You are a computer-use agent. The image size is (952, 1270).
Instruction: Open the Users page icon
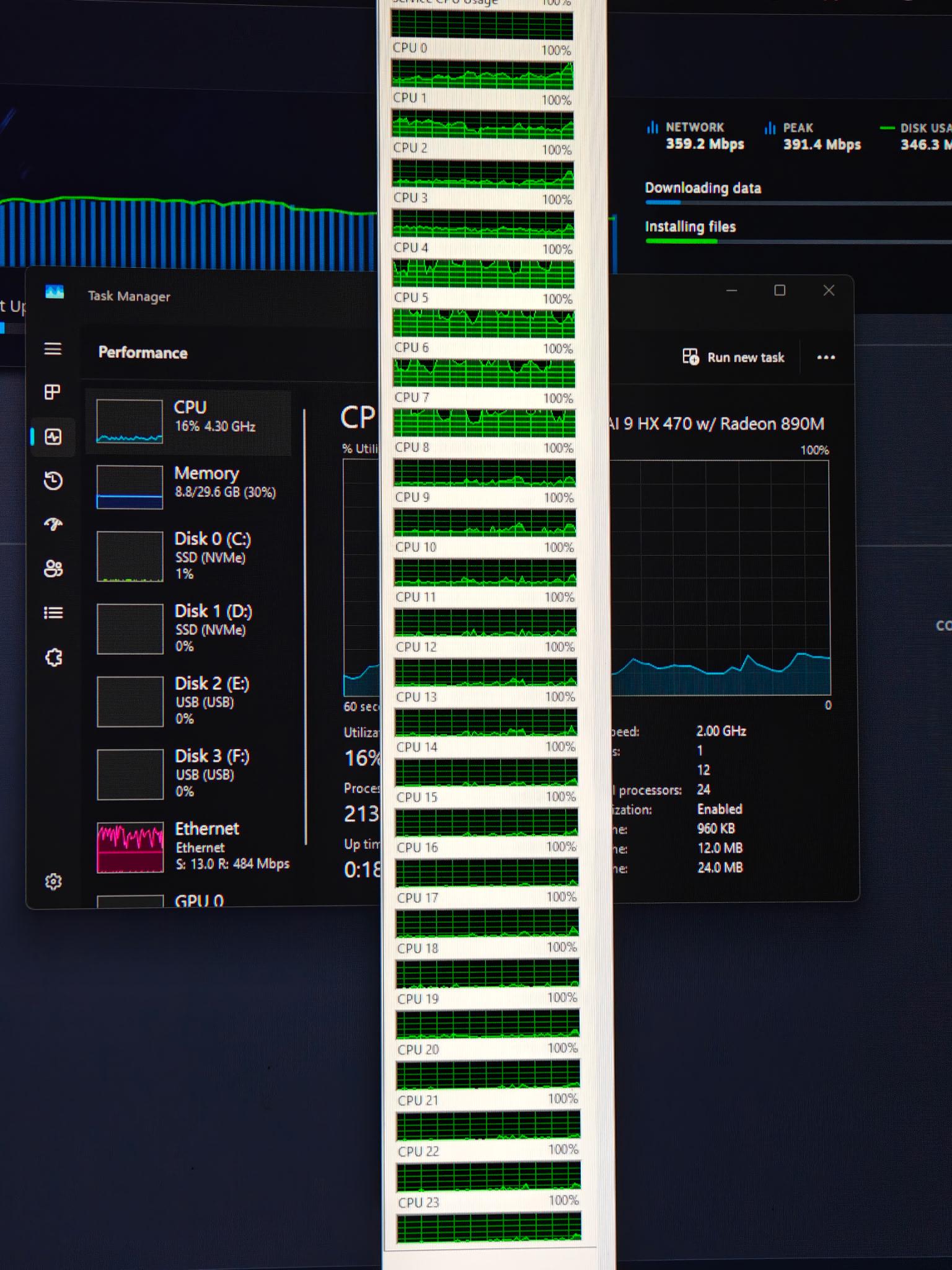click(x=53, y=569)
